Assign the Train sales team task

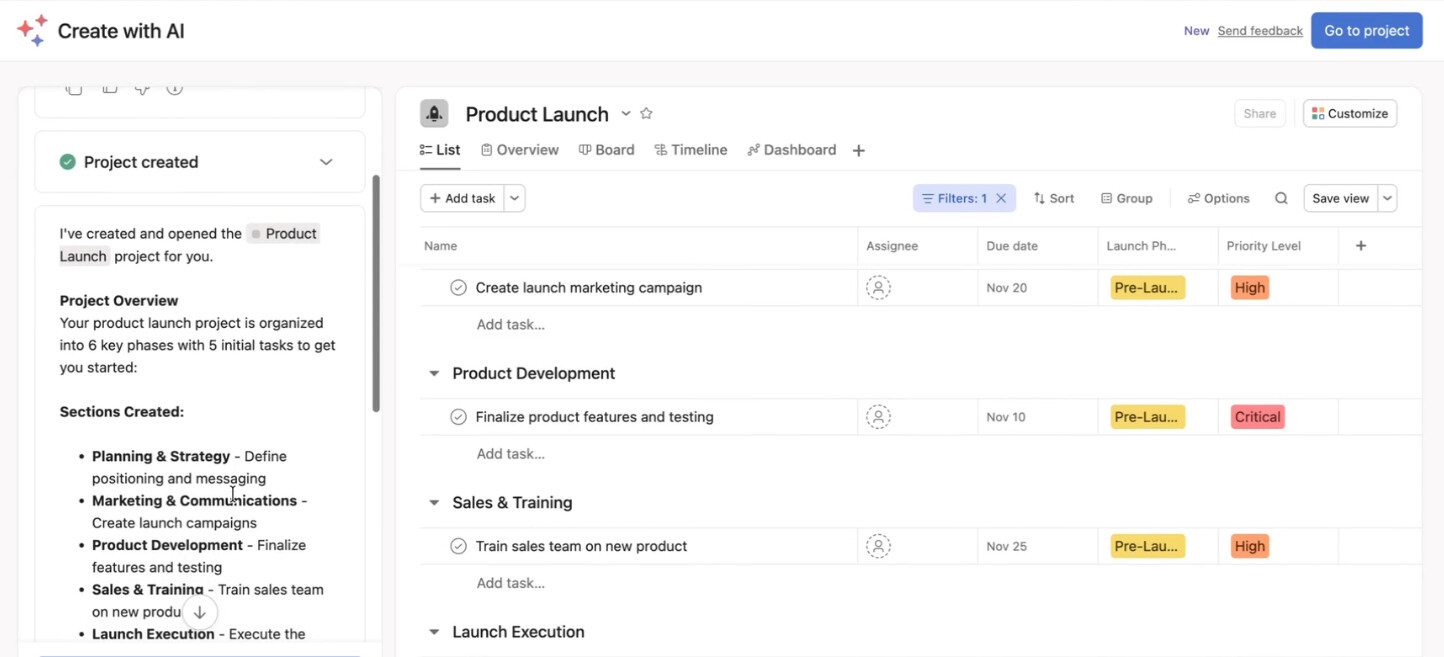coord(878,546)
